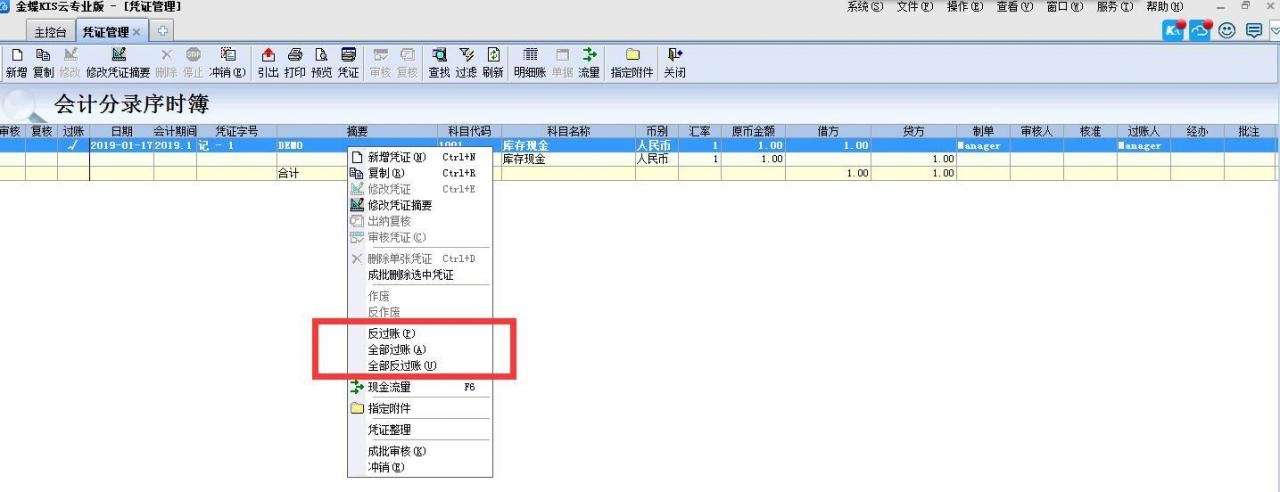
Task: Click the 过账人 column header
Action: pos(1143,131)
